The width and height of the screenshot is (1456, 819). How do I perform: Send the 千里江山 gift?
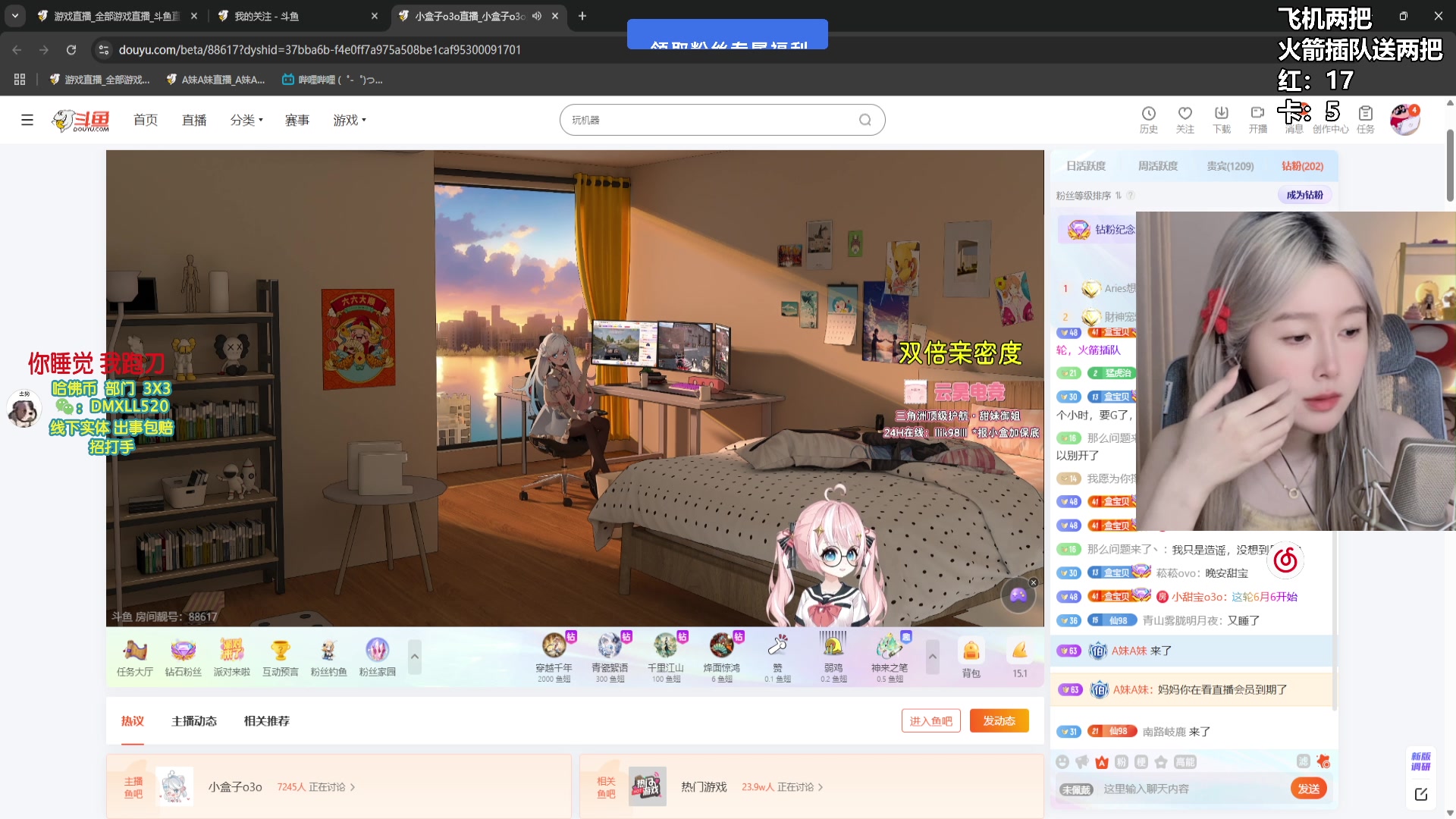[666, 657]
